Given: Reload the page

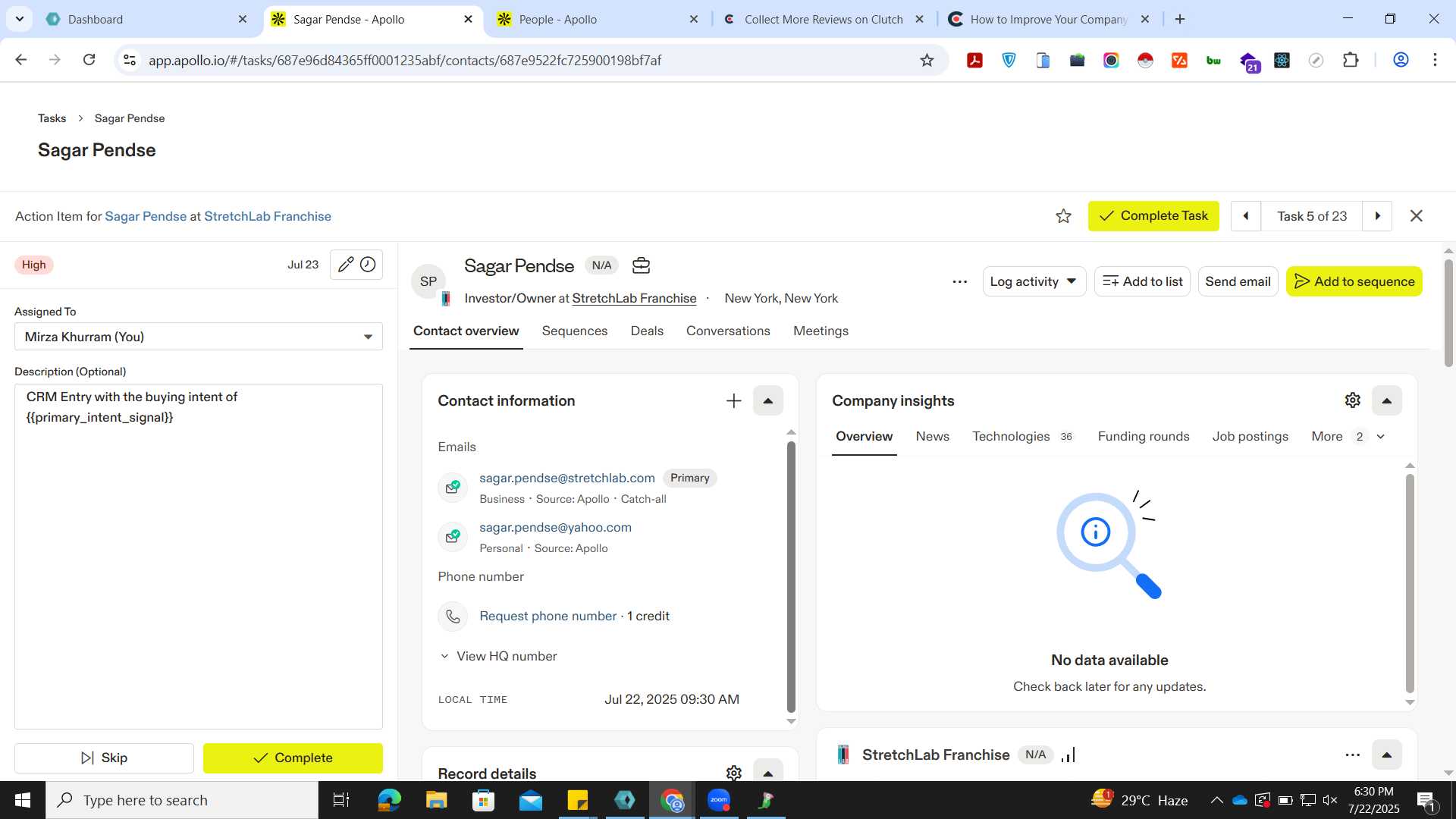Looking at the screenshot, I should [x=89, y=60].
